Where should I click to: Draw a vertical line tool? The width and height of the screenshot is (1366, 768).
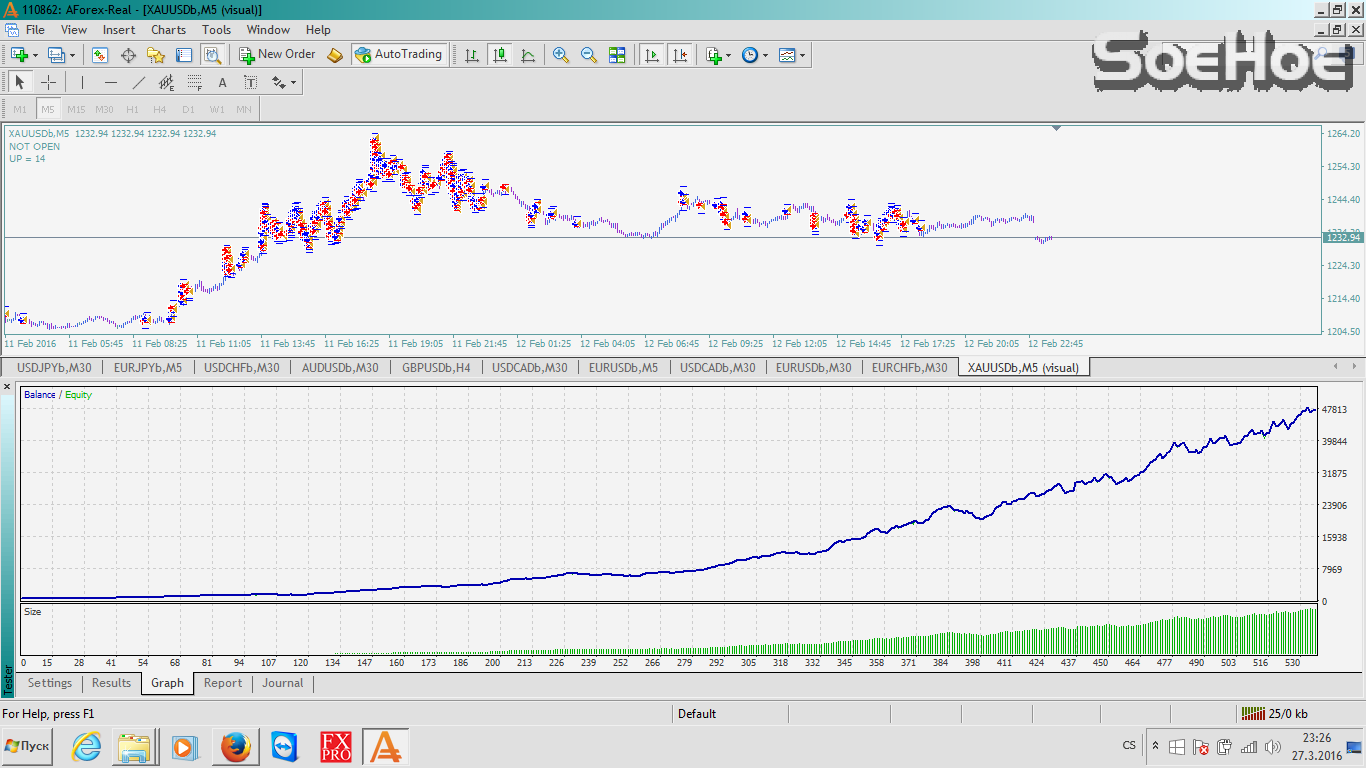pos(82,83)
